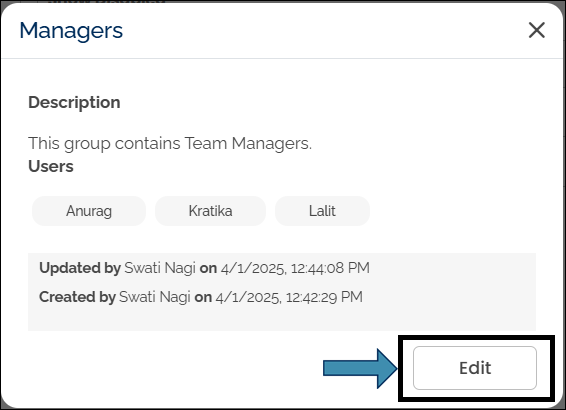
Task: Click Swati Nagi in the Updated line
Action: (160, 268)
